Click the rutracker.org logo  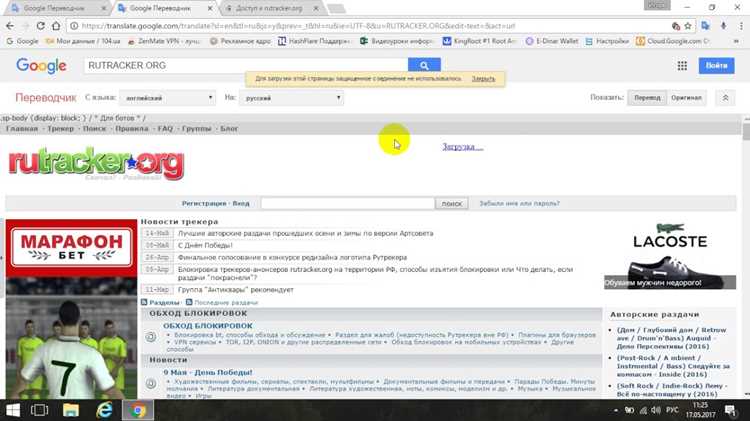click(96, 164)
